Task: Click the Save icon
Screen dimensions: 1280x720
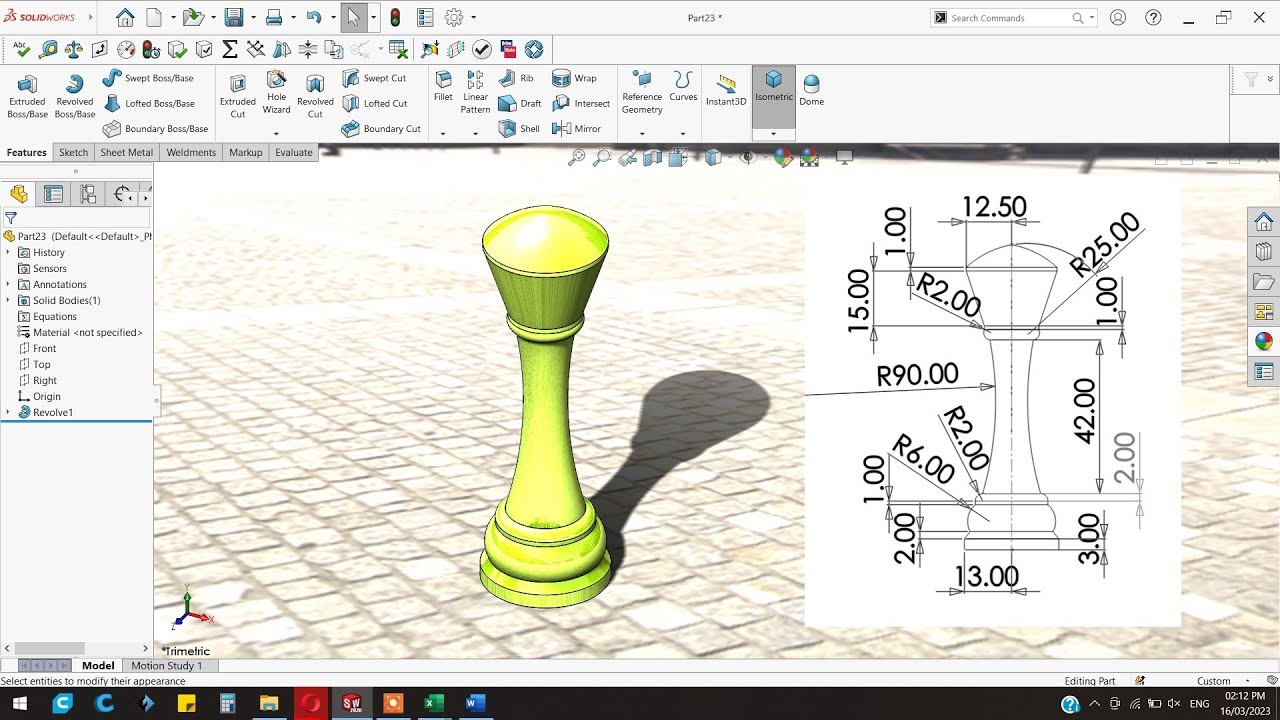Action: point(234,17)
